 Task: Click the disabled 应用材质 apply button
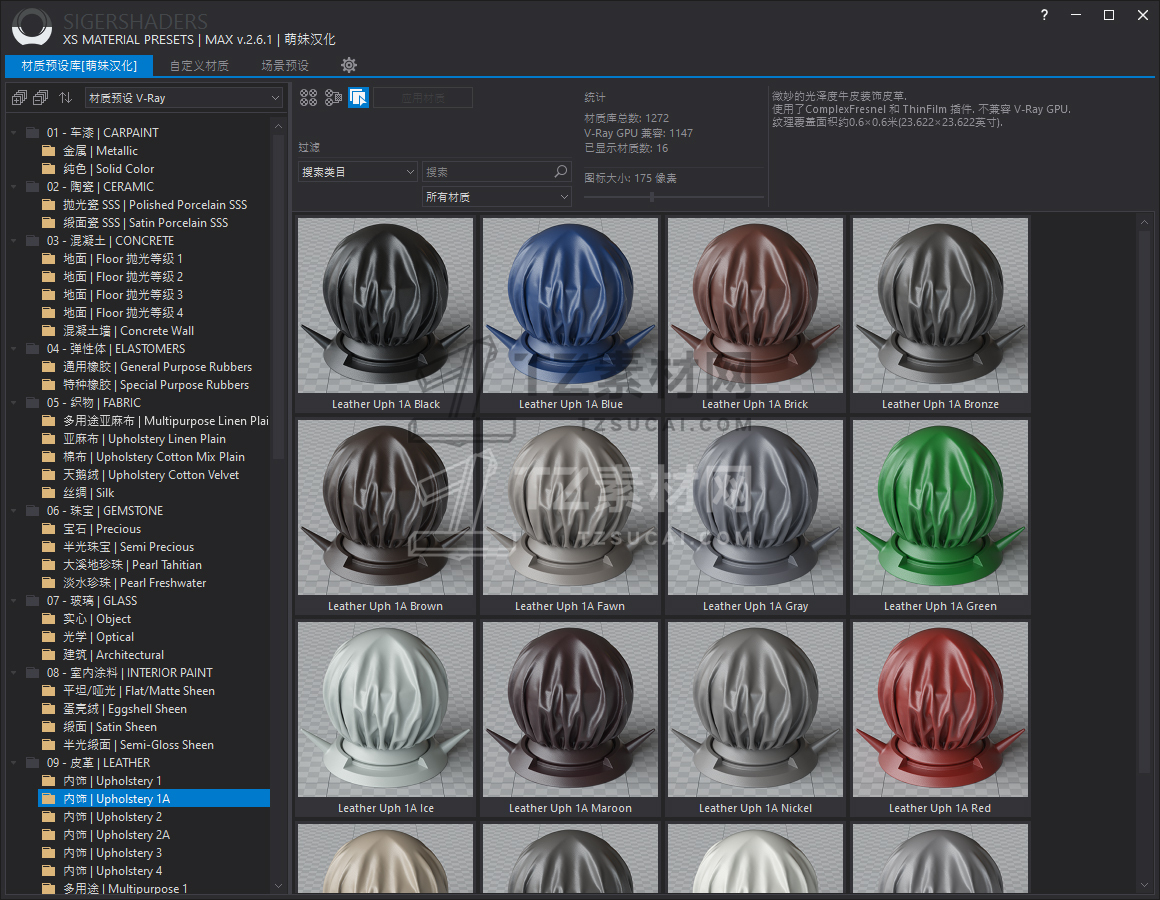pos(423,98)
